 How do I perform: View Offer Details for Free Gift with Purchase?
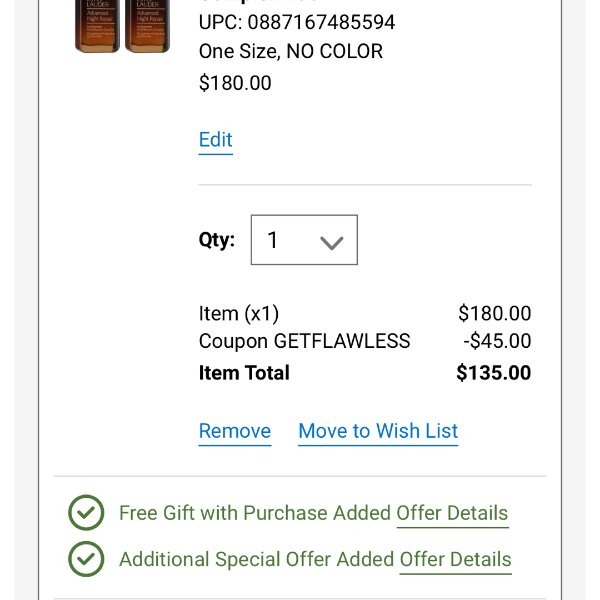[x=452, y=513]
